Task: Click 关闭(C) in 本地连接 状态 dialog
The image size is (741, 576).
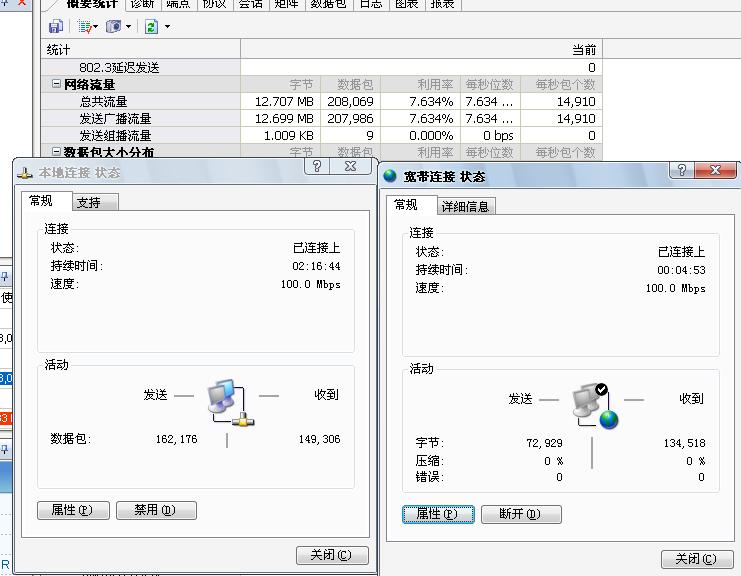Action: [332, 555]
